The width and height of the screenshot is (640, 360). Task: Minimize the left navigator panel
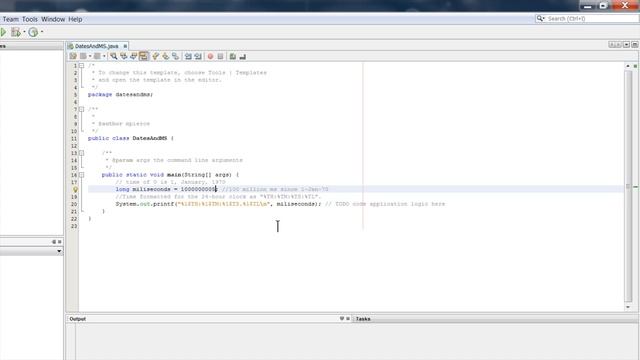click(x=53, y=242)
